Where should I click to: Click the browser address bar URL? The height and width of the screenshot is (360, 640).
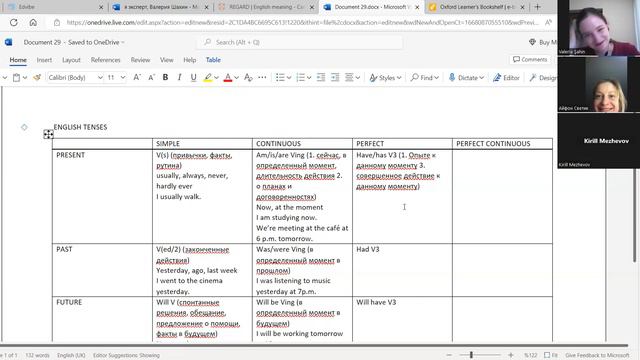click(x=302, y=22)
